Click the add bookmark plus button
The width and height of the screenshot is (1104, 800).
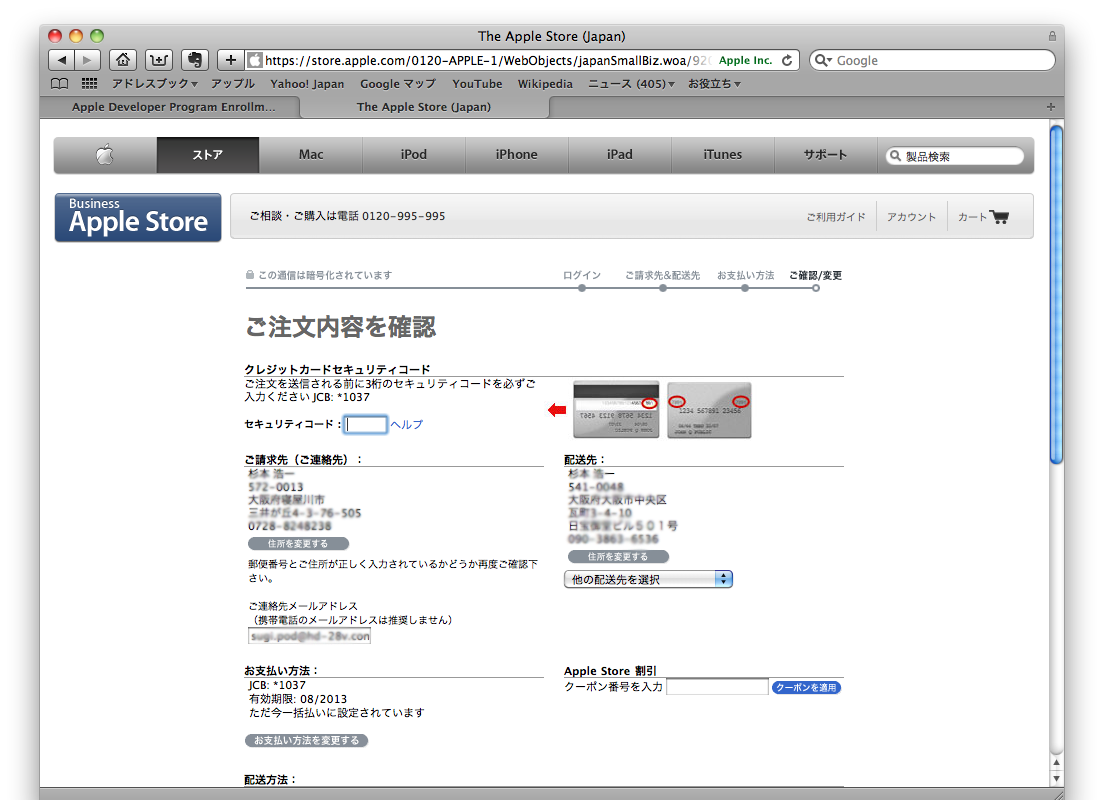(x=231, y=60)
